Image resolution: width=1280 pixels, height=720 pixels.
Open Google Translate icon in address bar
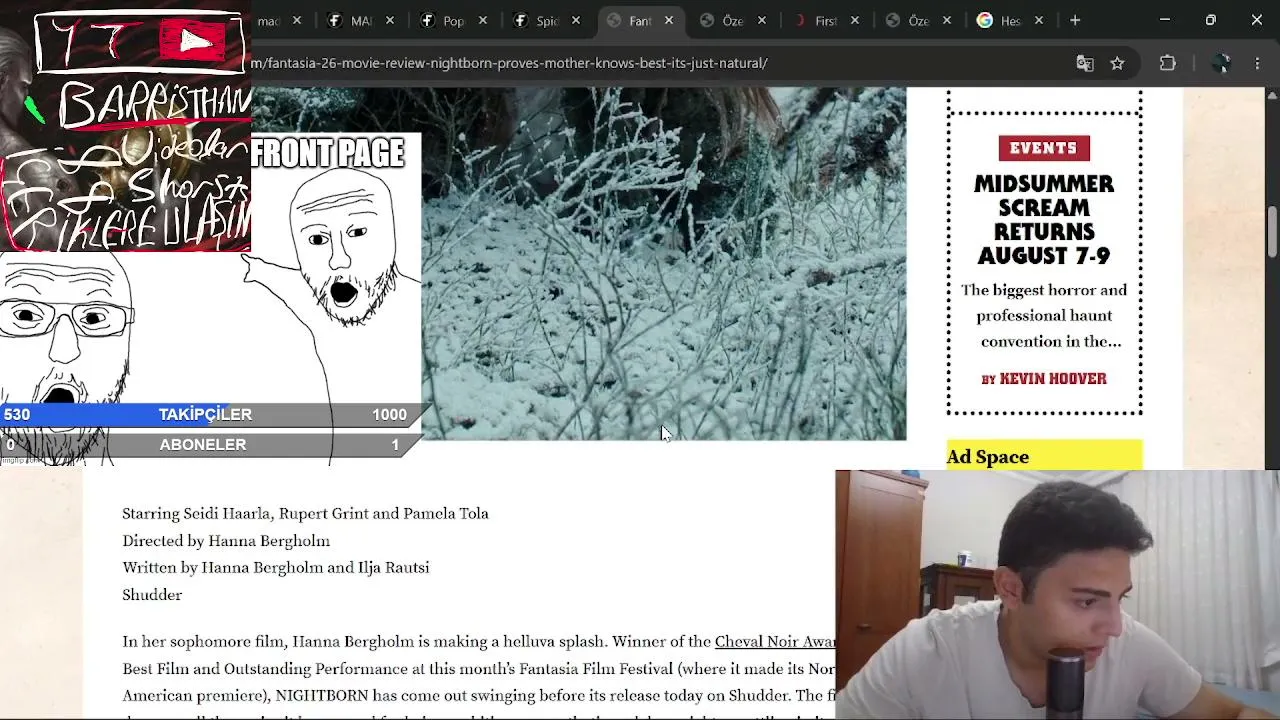point(1085,63)
